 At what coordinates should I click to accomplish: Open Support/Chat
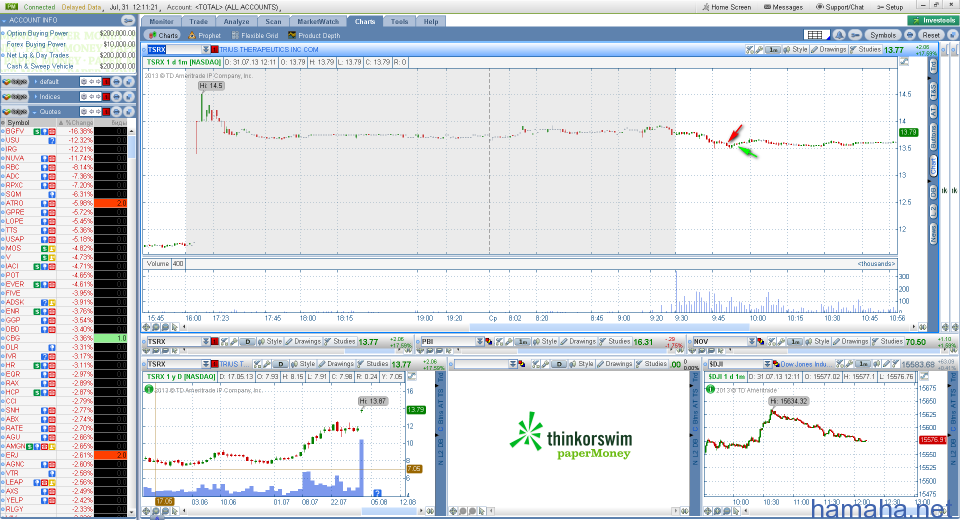coord(840,7)
